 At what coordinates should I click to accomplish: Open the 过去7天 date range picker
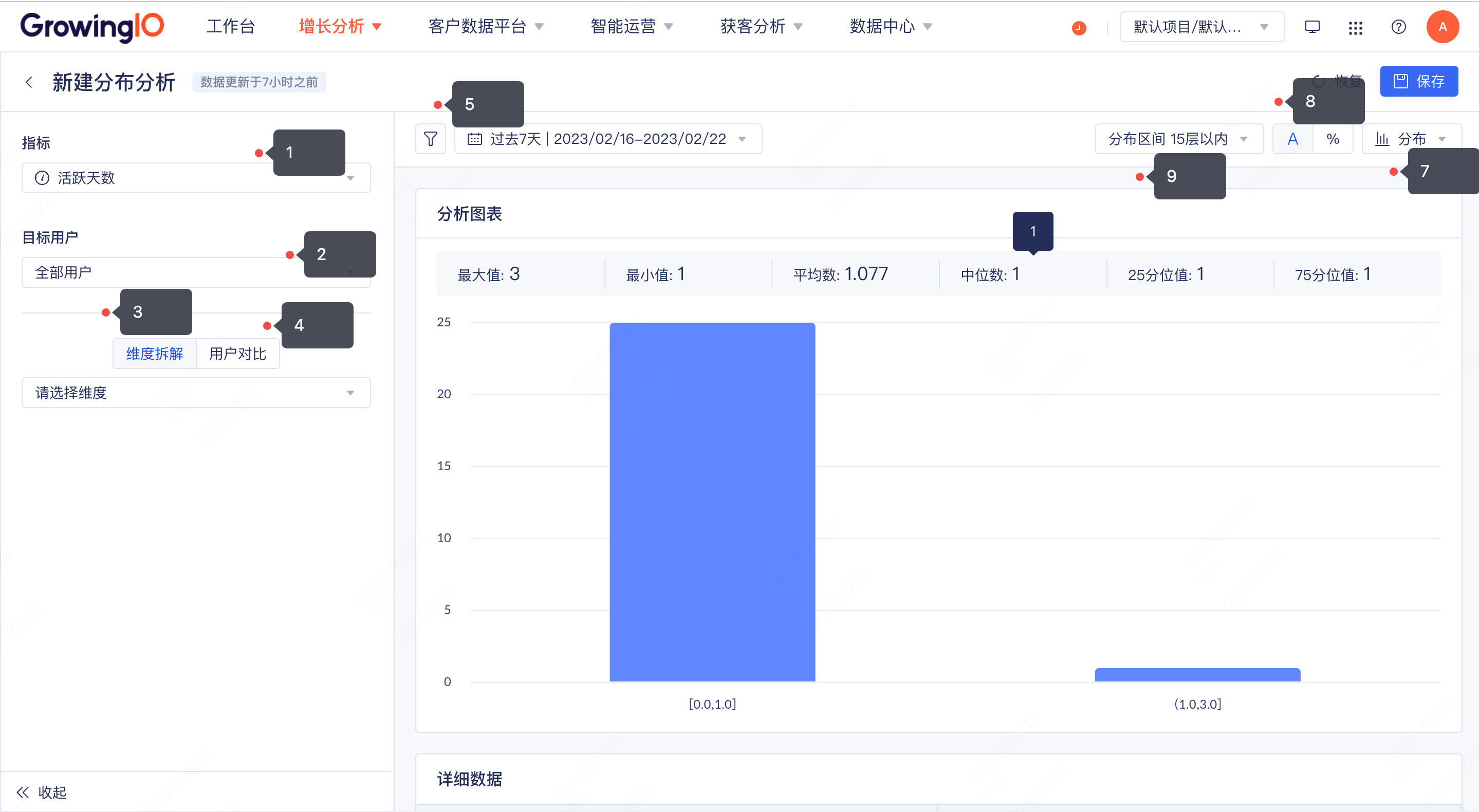[x=608, y=138]
